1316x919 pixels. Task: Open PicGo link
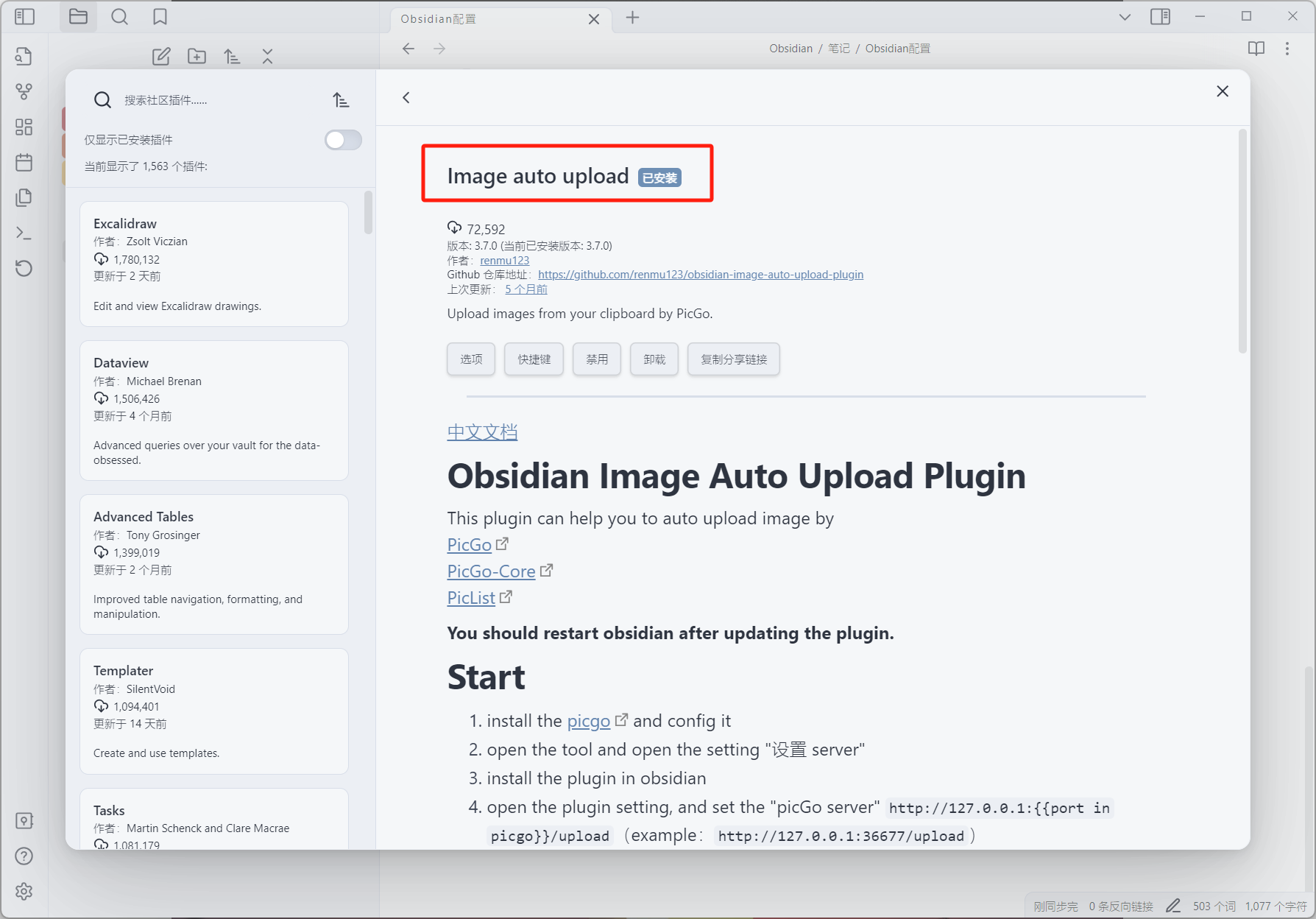pos(470,545)
